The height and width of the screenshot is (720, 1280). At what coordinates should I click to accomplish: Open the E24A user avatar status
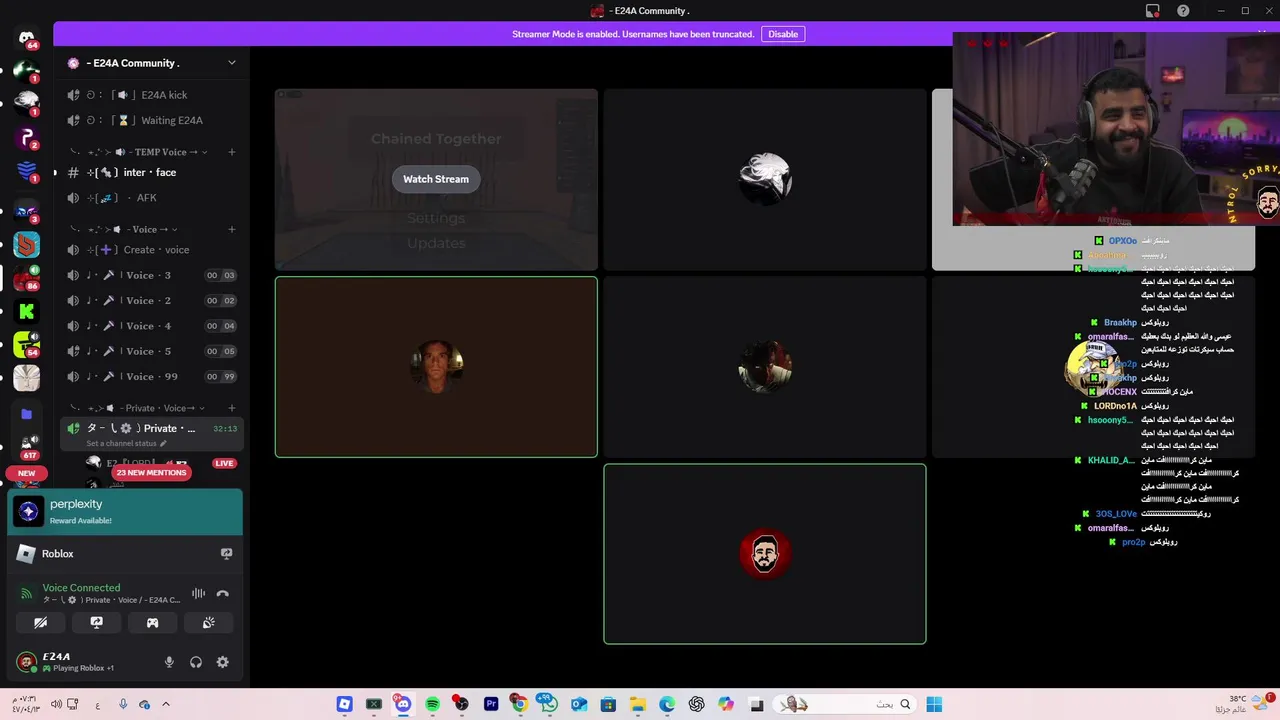coord(26,662)
